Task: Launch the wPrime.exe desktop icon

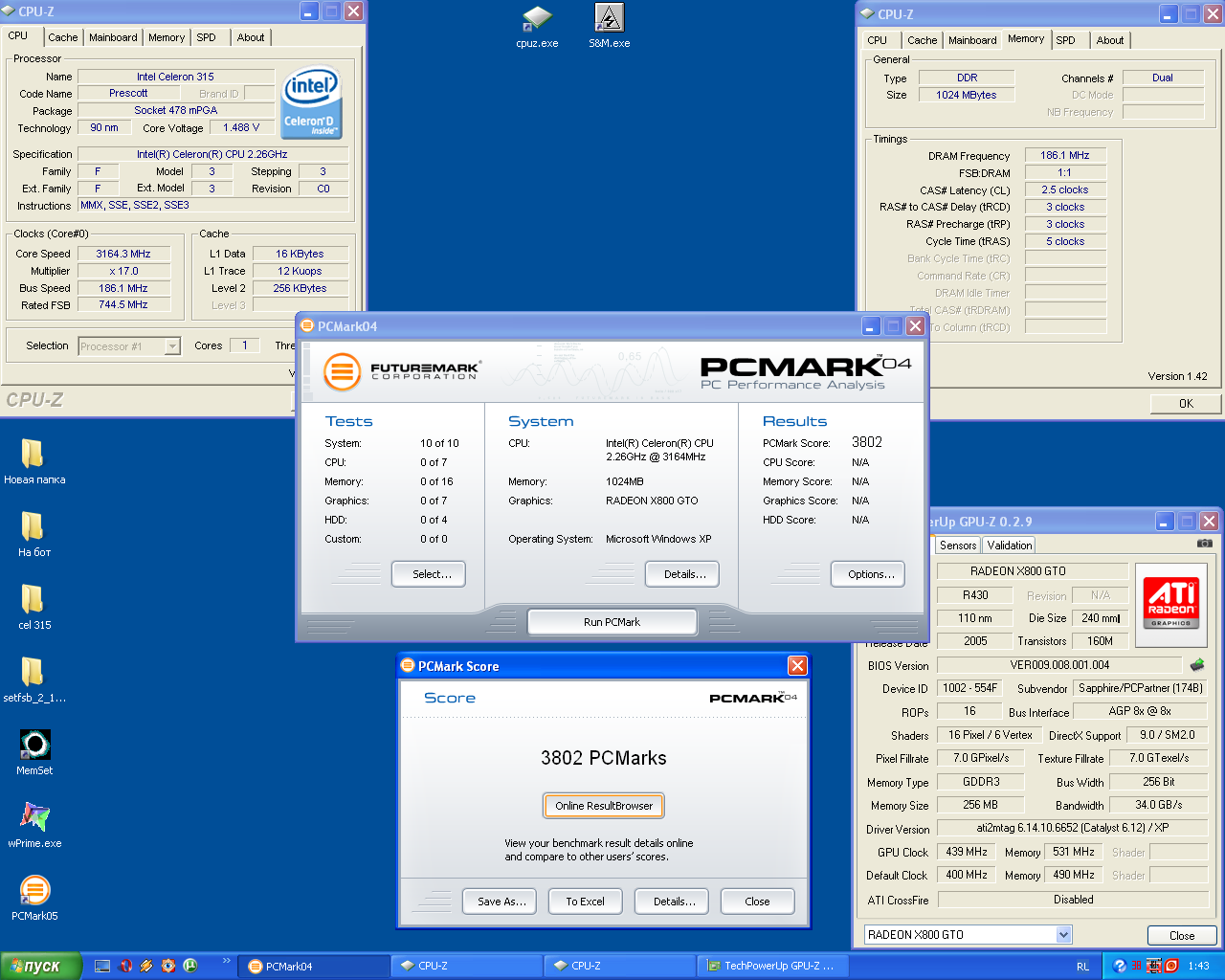Action: pos(34,825)
